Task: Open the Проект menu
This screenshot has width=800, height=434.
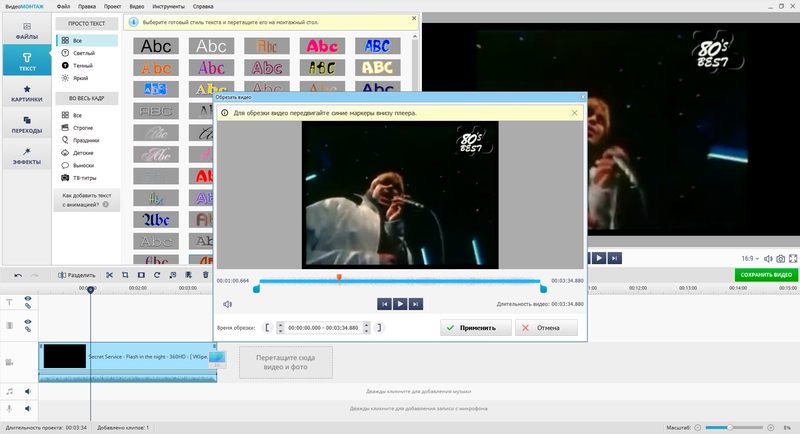Action: tap(112, 7)
